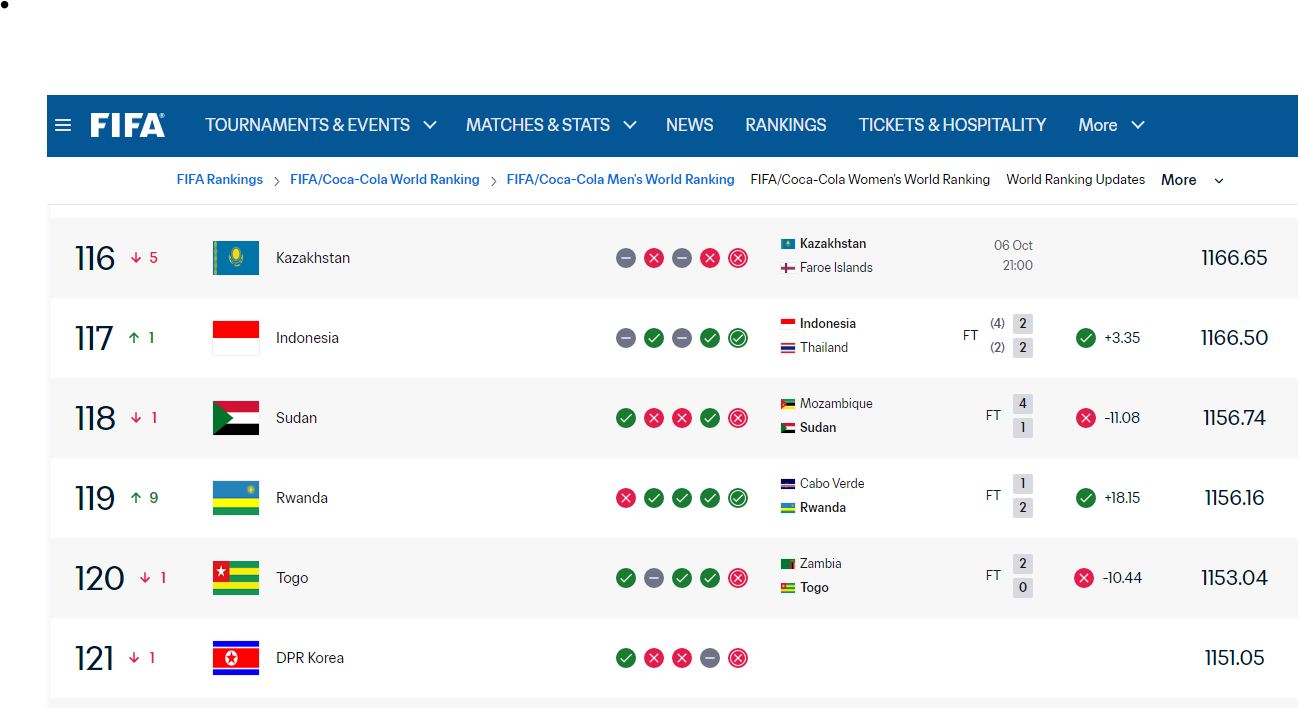1298x708 pixels.
Task: Open the Rwanda team name in ranking row
Action: pos(302,498)
